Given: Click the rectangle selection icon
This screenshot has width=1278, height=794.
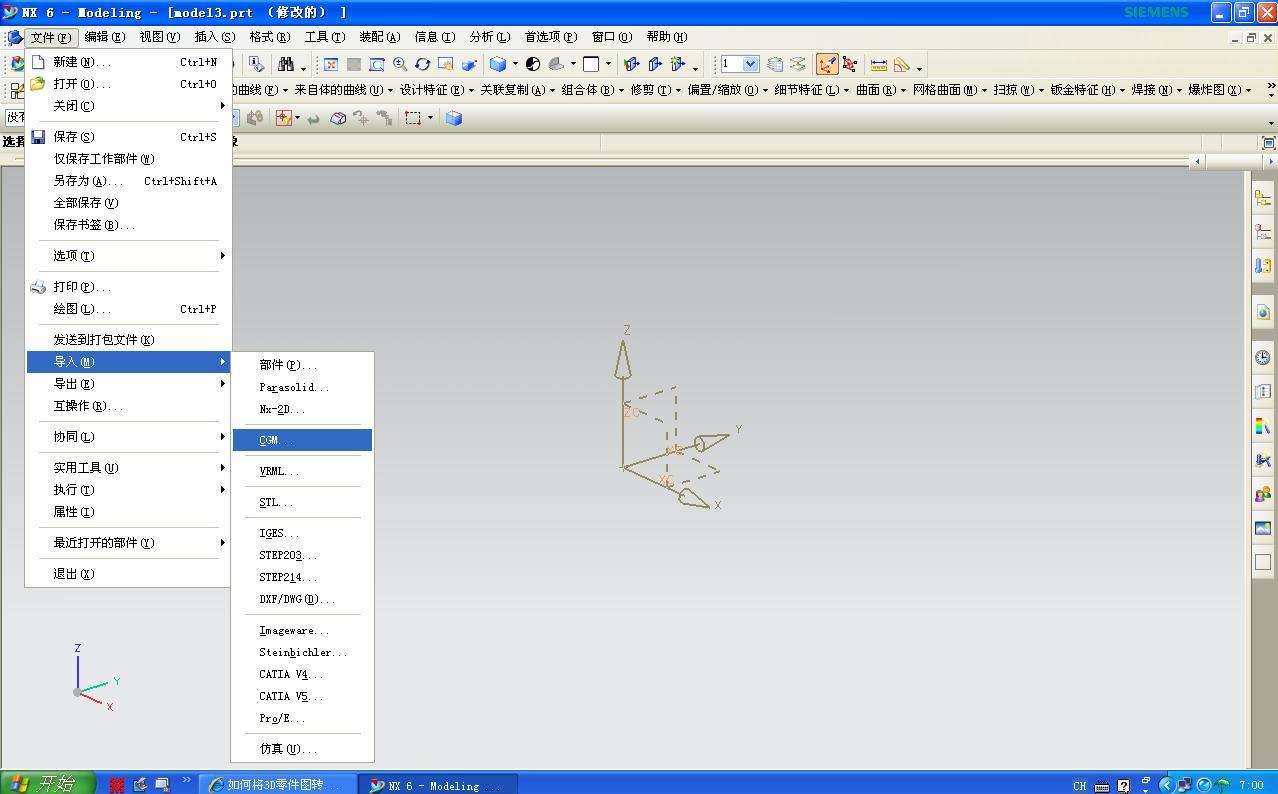Looking at the screenshot, I should coord(412,118).
